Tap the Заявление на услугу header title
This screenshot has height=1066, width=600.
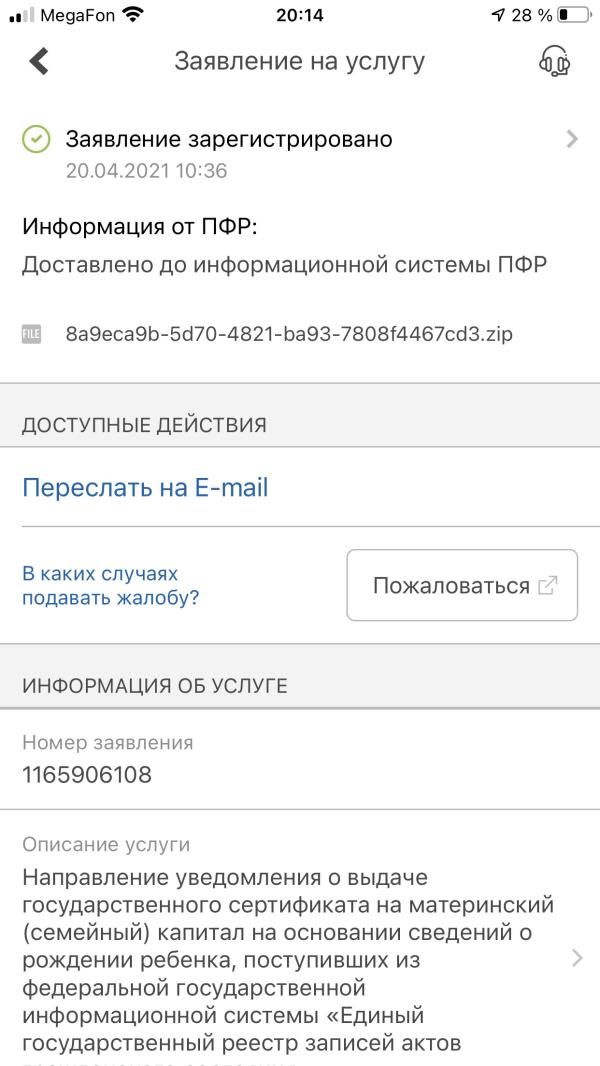[299, 61]
